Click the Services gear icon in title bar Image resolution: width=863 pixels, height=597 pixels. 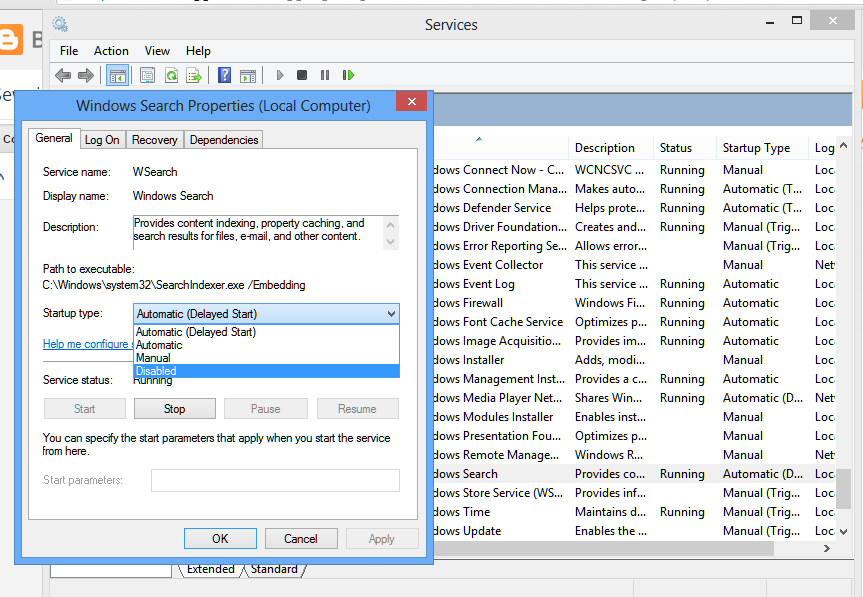(x=60, y=24)
